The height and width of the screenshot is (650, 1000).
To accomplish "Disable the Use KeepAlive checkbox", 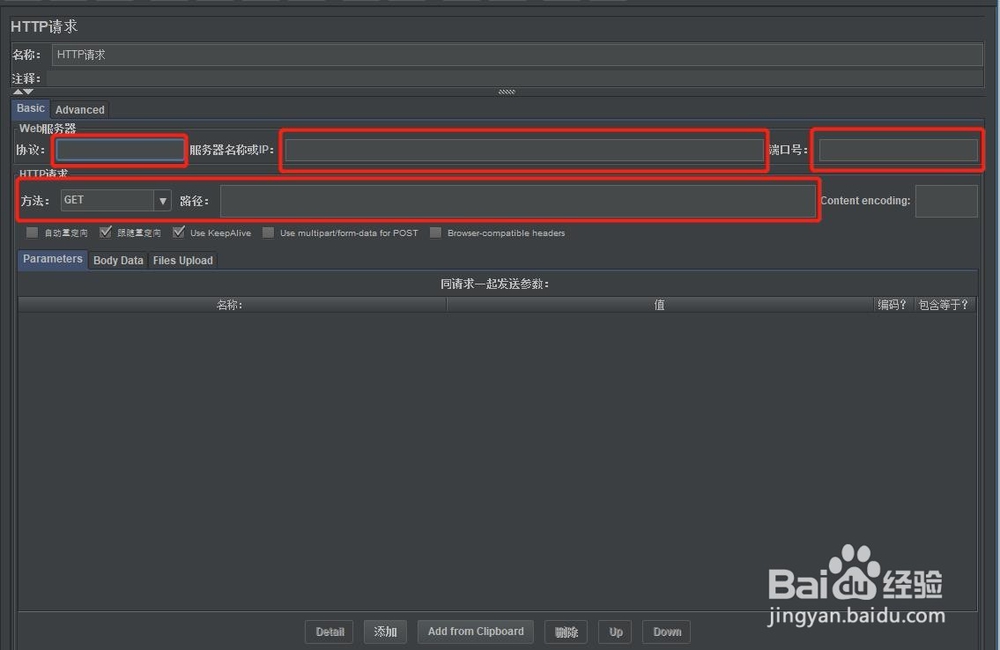I will tap(179, 233).
